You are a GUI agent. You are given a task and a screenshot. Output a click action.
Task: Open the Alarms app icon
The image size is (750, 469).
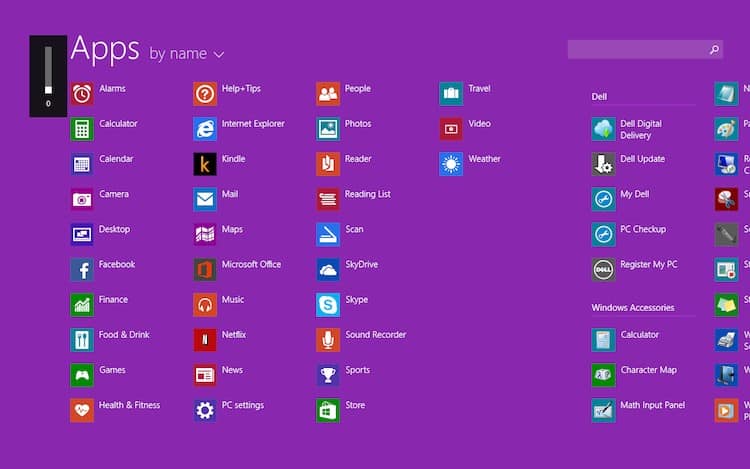82,94
